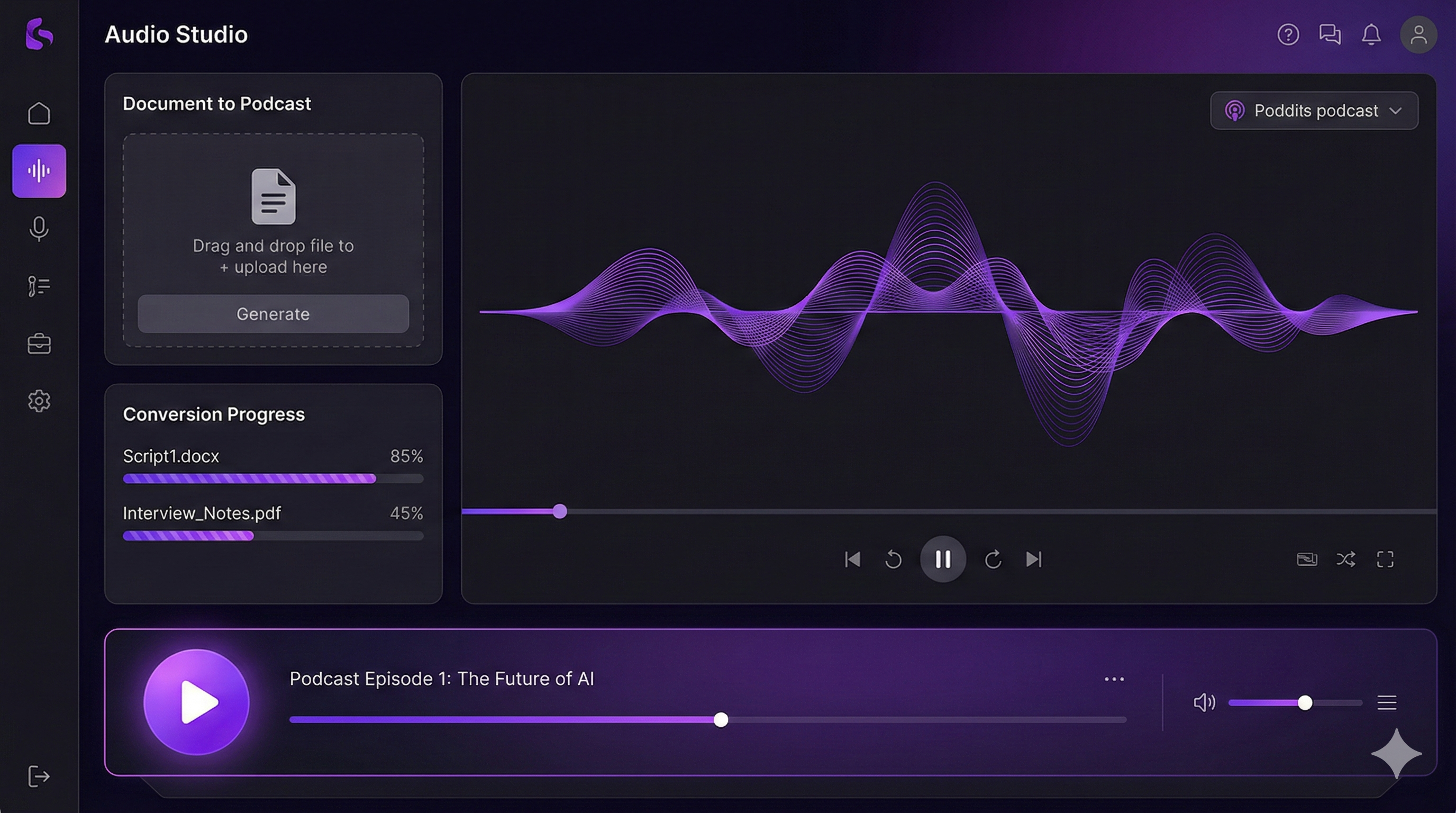Open the user profile avatar
This screenshot has width=1456, height=813.
point(1417,34)
